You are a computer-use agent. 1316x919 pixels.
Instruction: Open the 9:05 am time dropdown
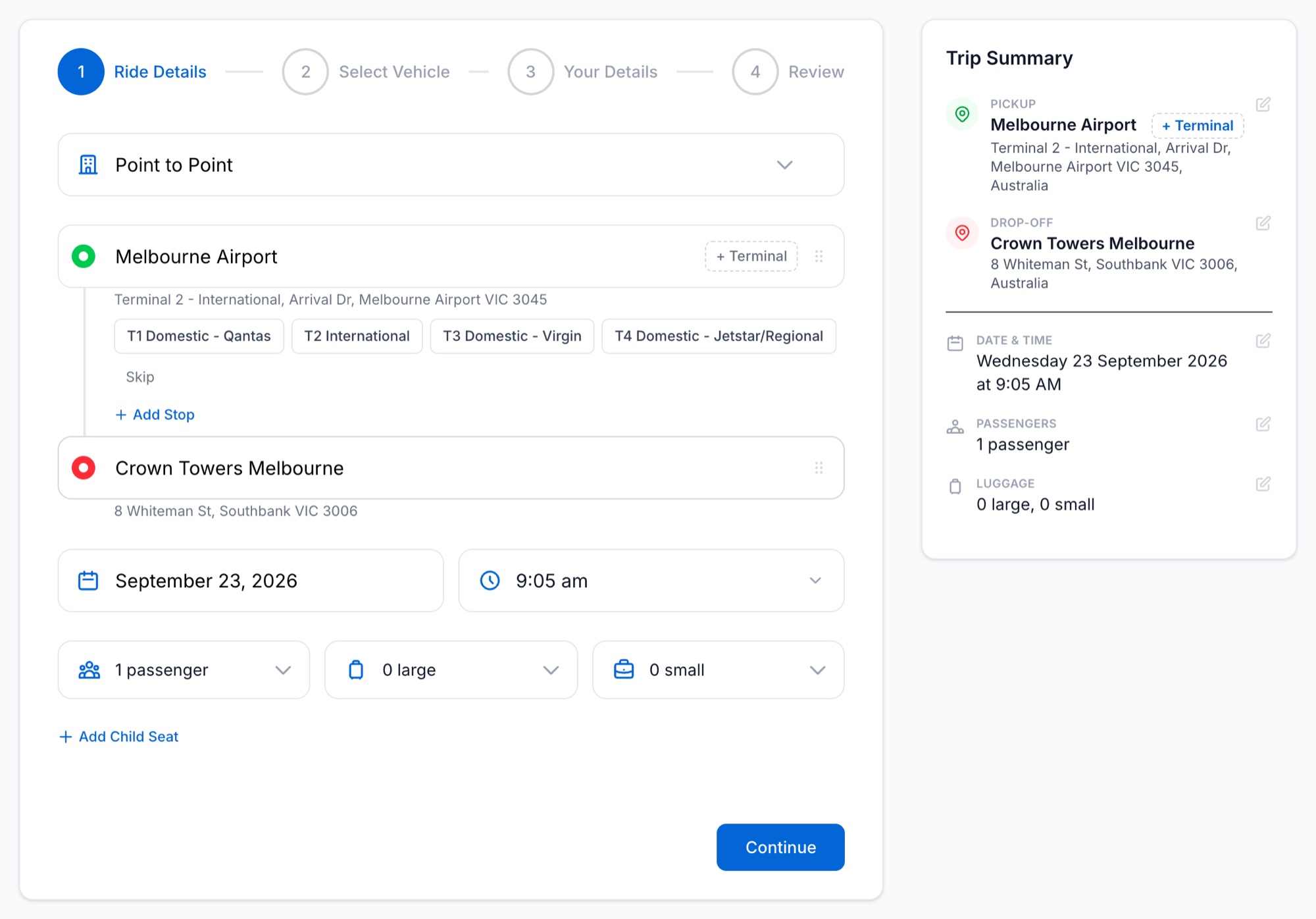tap(651, 581)
